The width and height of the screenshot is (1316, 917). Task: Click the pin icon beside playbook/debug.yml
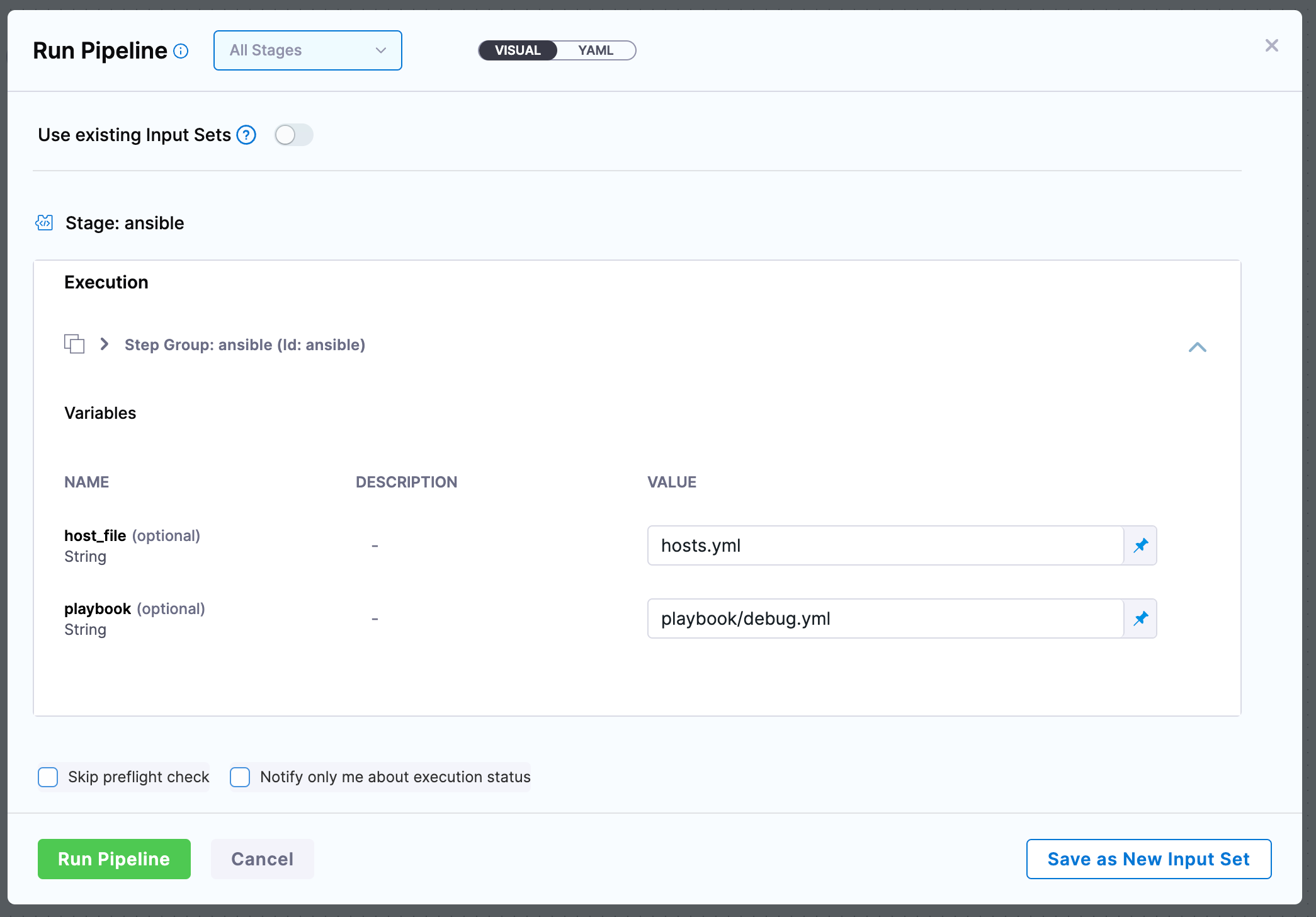tap(1140, 618)
